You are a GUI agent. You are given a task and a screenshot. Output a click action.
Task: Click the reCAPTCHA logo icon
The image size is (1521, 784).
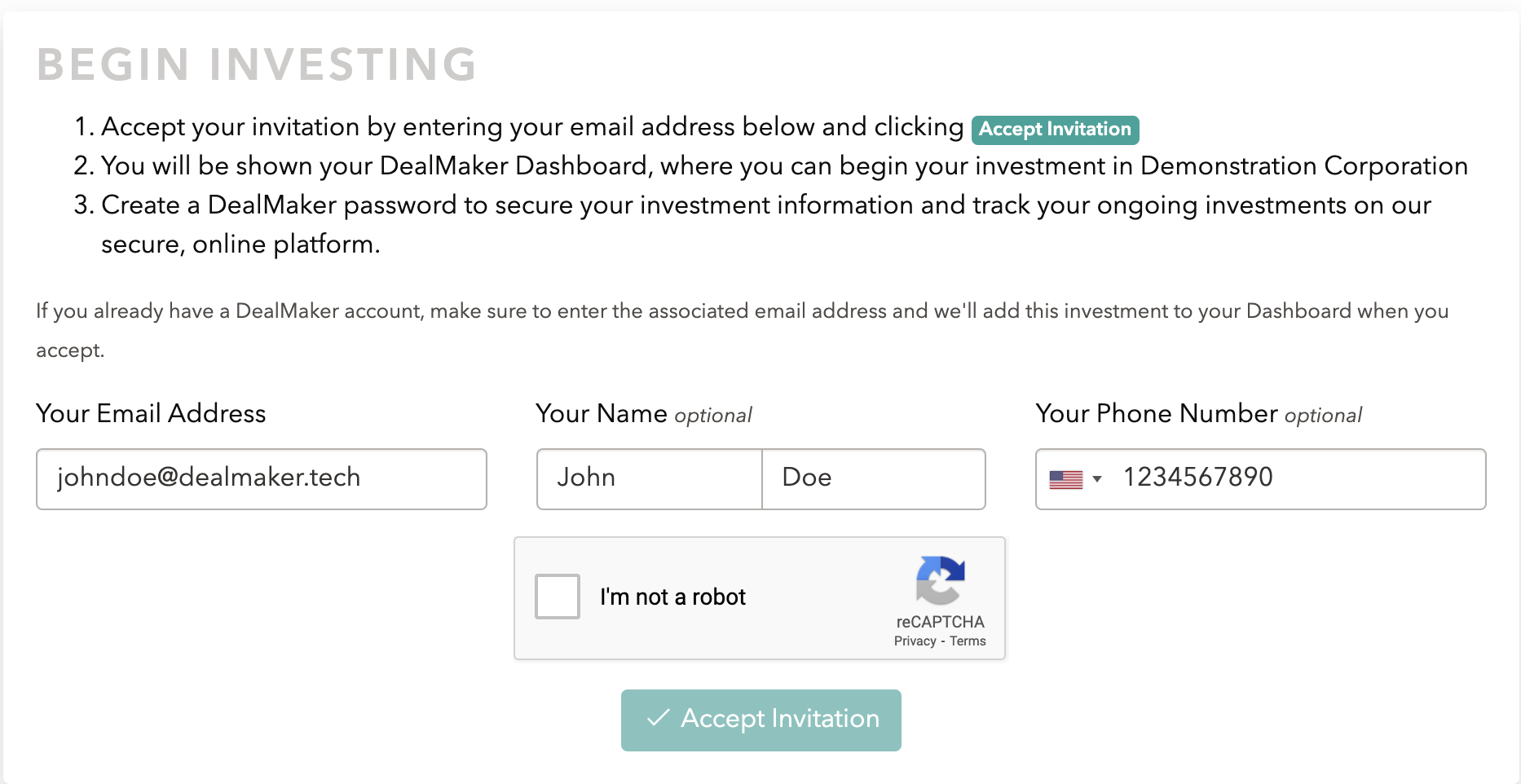click(x=940, y=580)
